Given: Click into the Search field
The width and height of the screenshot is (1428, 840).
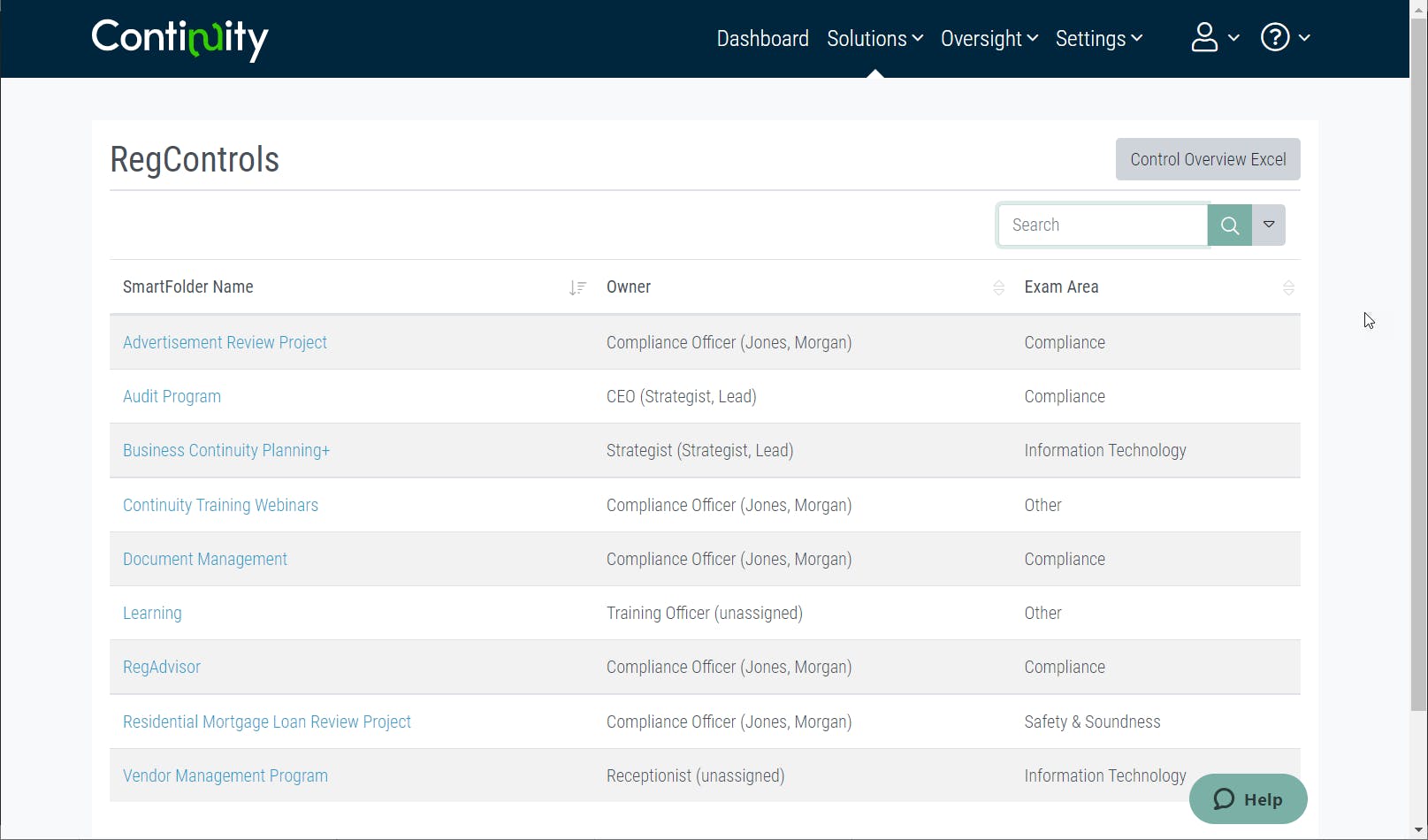Looking at the screenshot, I should coord(1103,225).
